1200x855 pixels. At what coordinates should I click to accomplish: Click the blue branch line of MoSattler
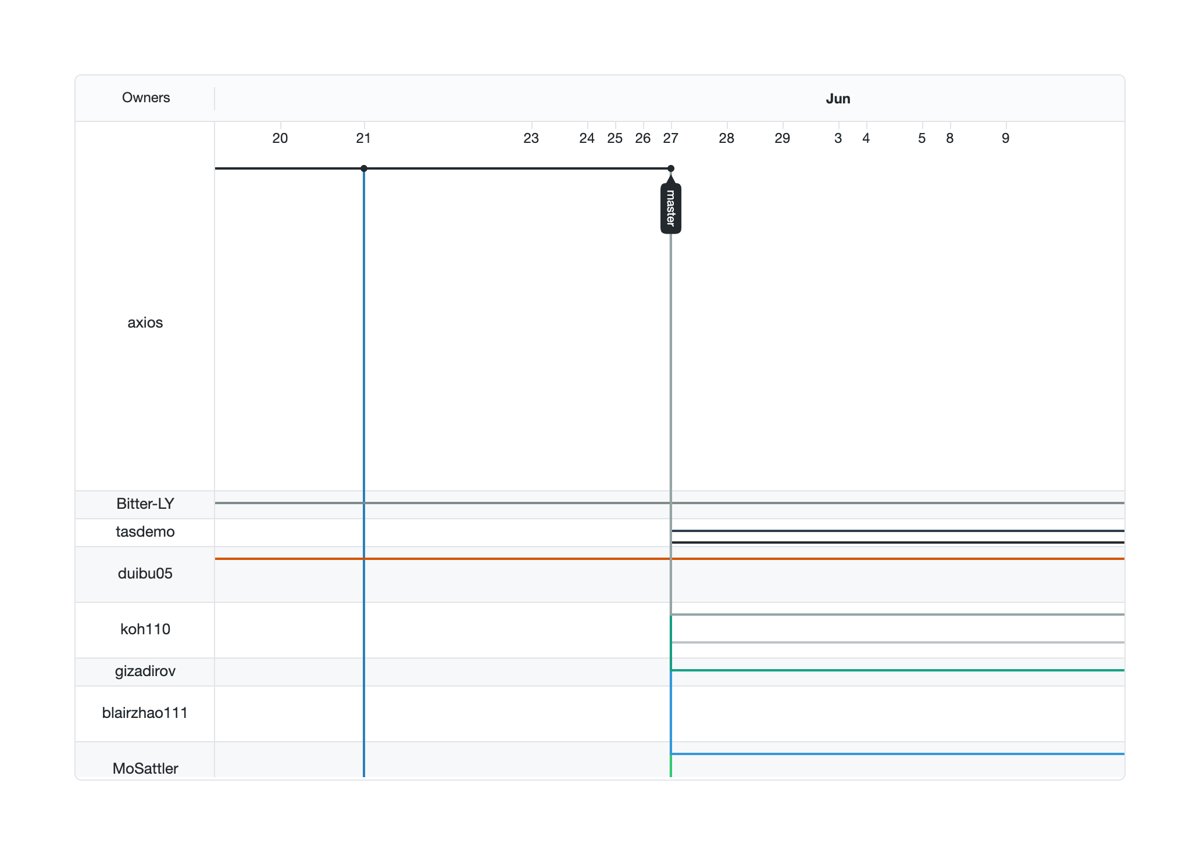coord(900,754)
